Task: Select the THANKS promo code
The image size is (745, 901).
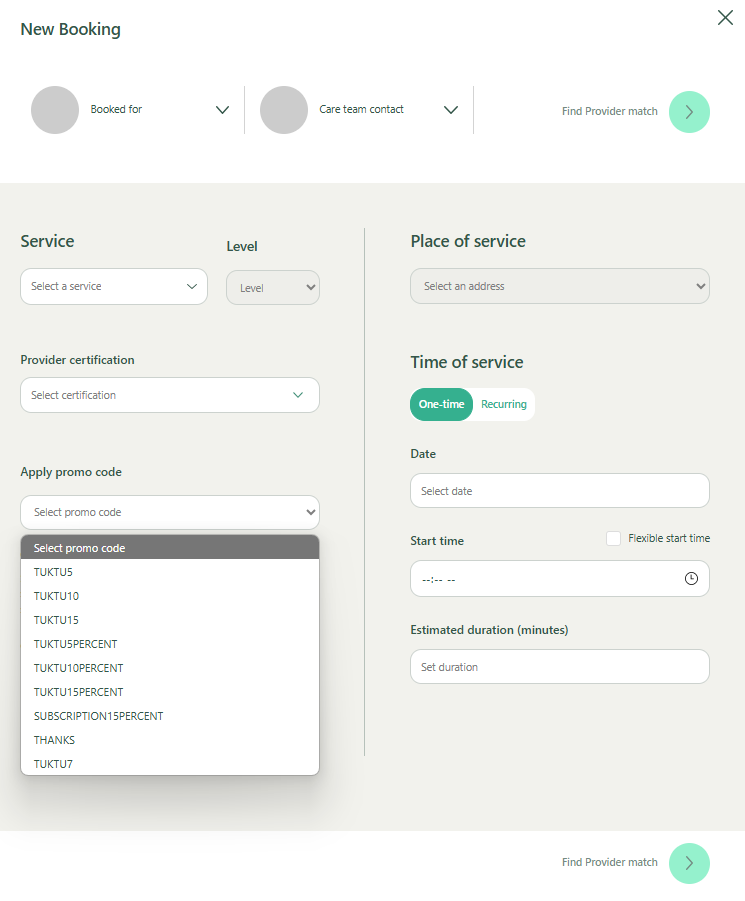Action: (x=54, y=740)
